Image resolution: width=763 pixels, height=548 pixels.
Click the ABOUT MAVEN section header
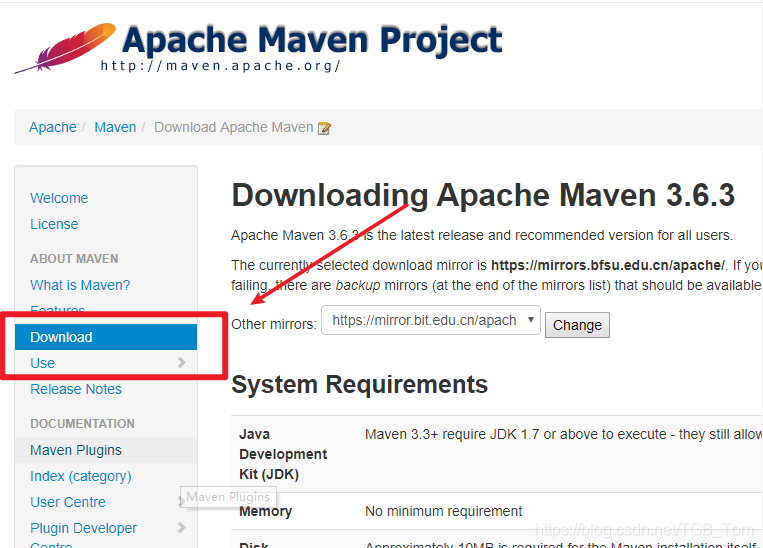coord(74,258)
